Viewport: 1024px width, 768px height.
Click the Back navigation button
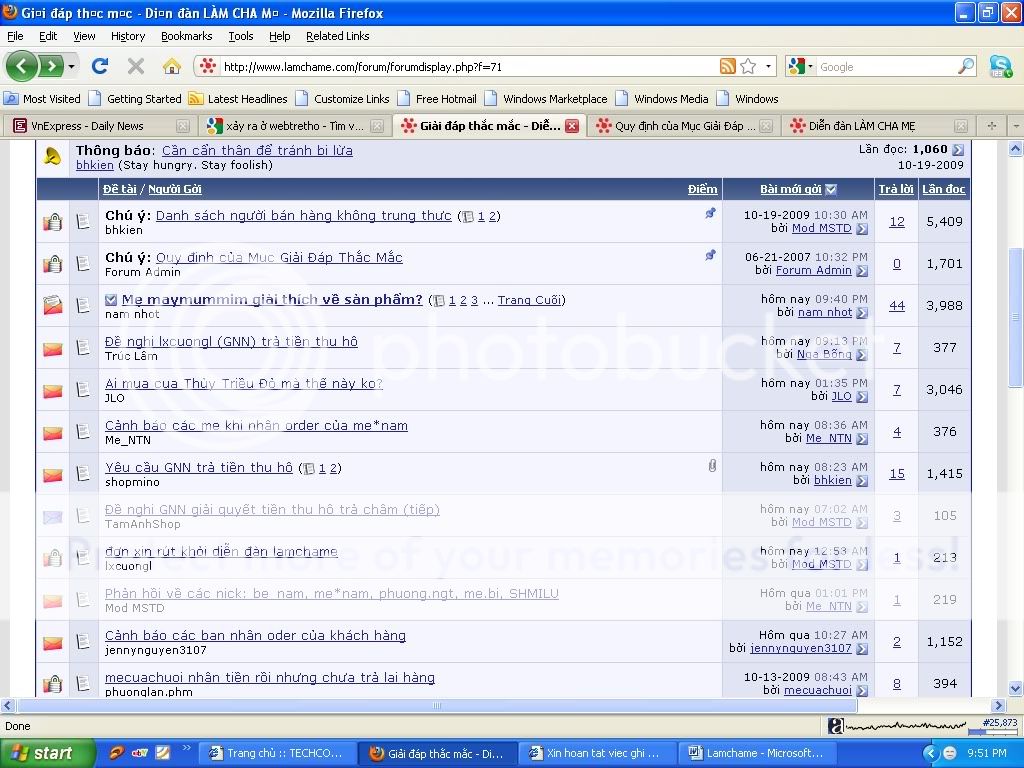coord(23,67)
